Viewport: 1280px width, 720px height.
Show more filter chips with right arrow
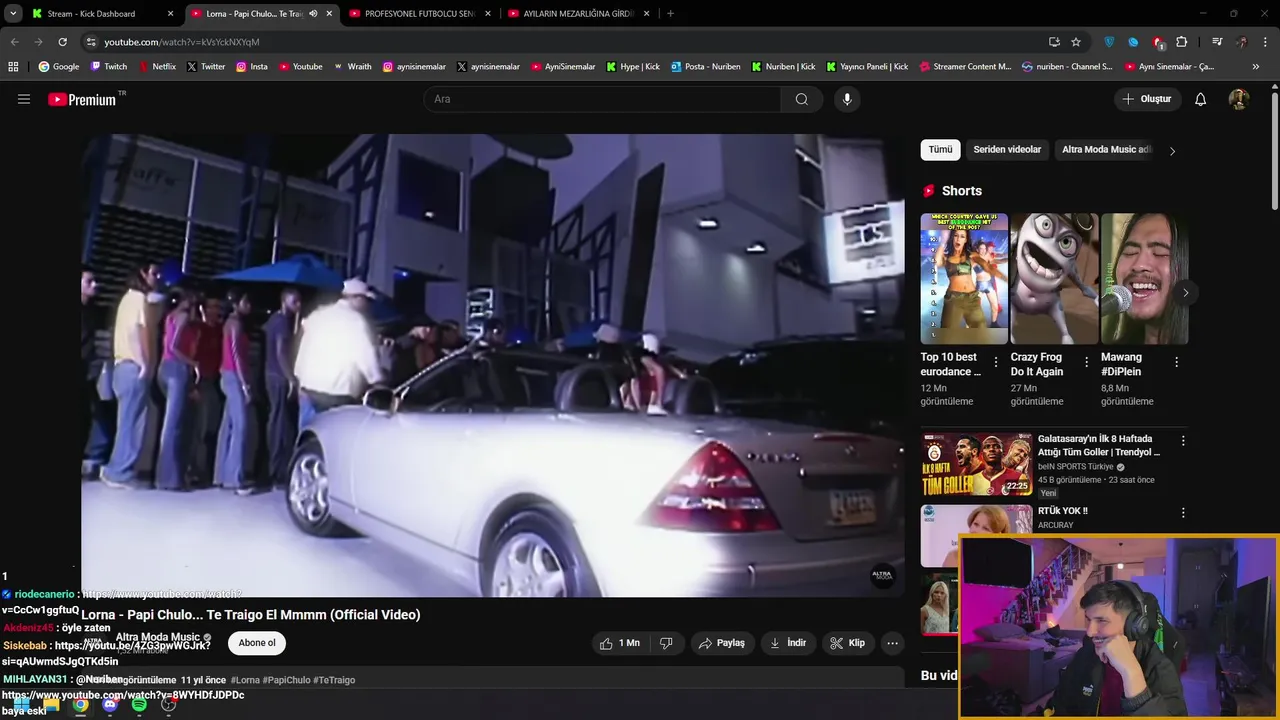[1172, 151]
